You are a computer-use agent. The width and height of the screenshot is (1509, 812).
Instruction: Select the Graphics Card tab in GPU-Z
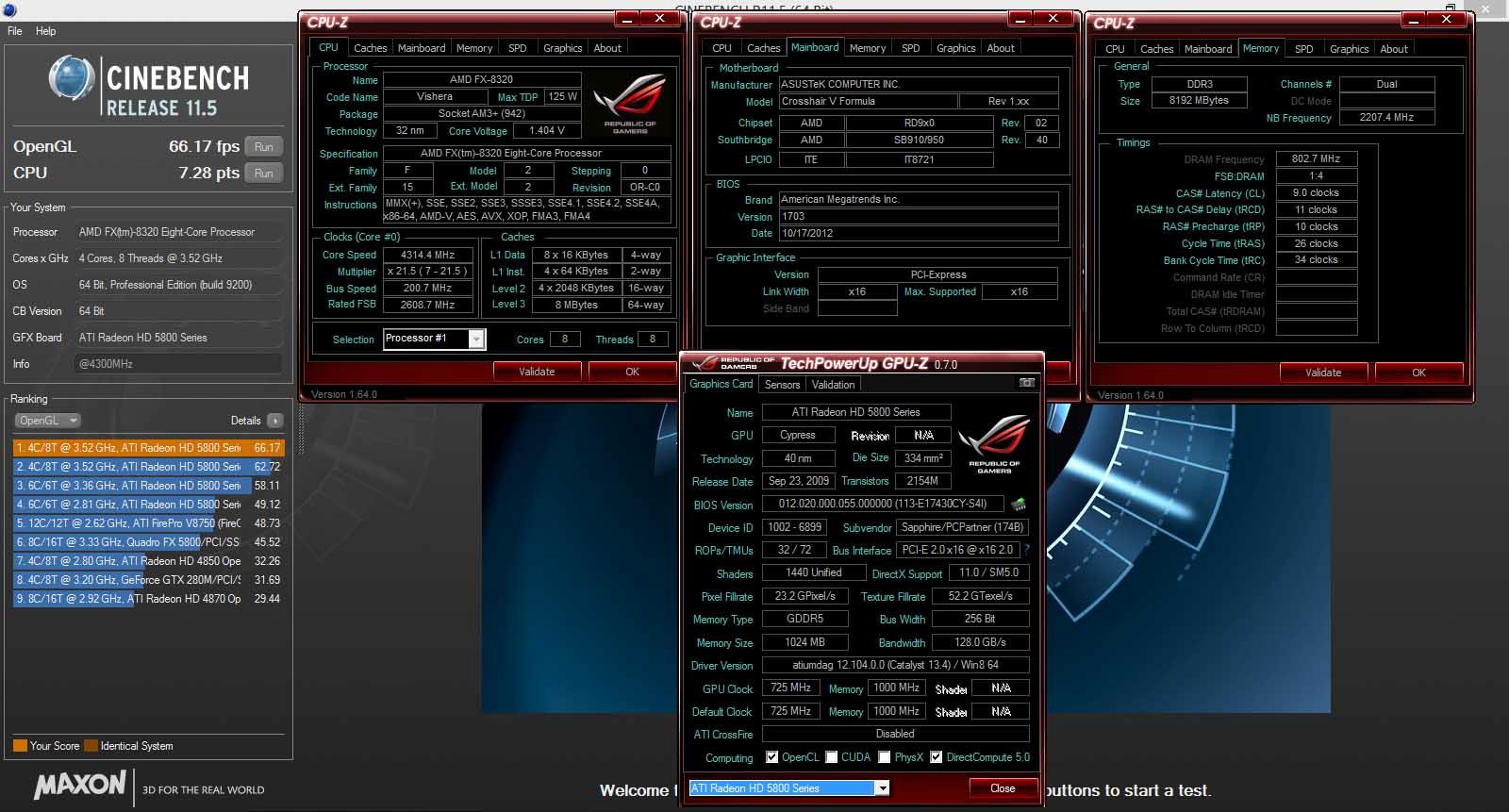[721, 384]
